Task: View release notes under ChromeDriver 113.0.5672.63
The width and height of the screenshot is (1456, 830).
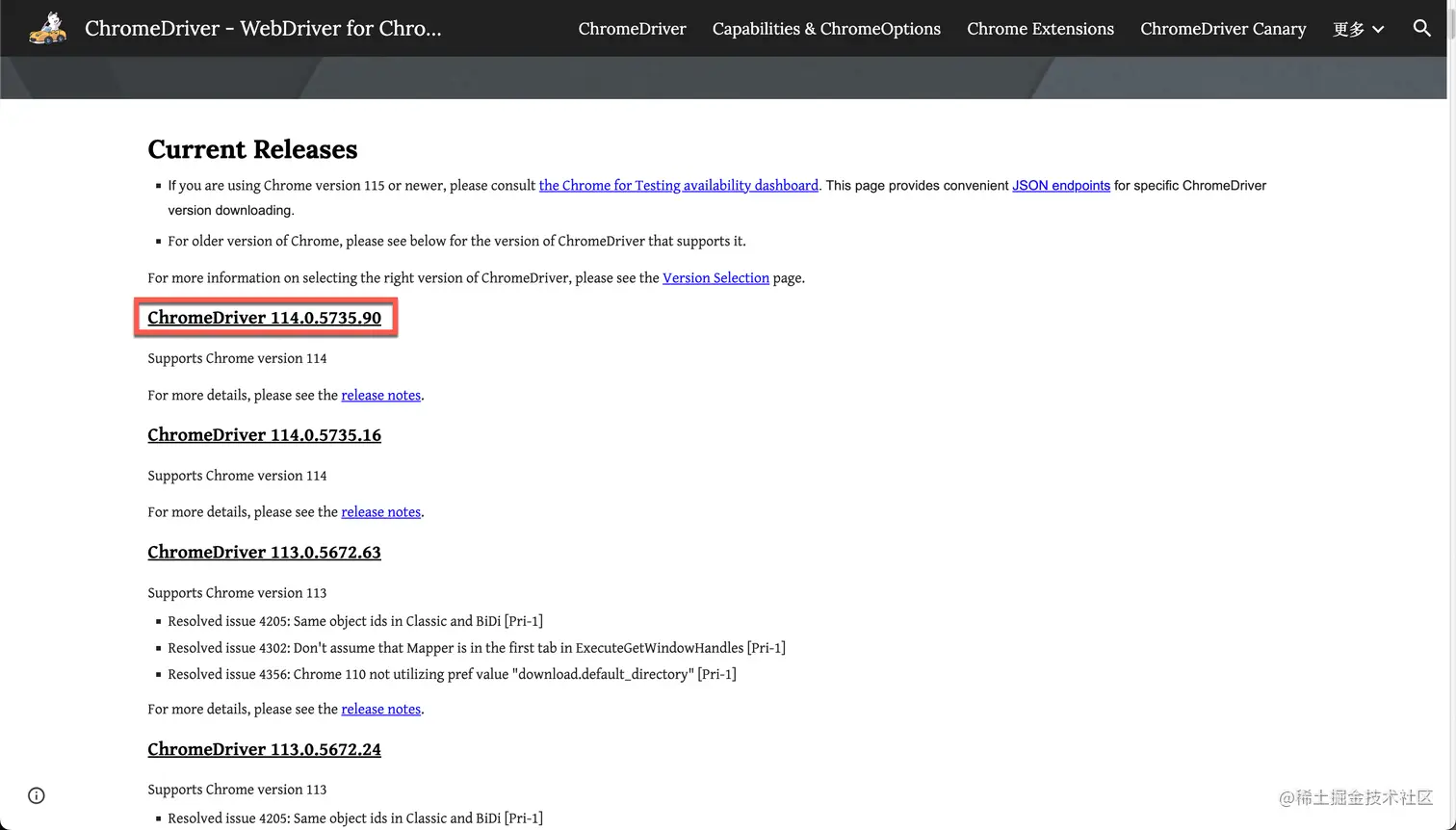Action: (x=380, y=709)
